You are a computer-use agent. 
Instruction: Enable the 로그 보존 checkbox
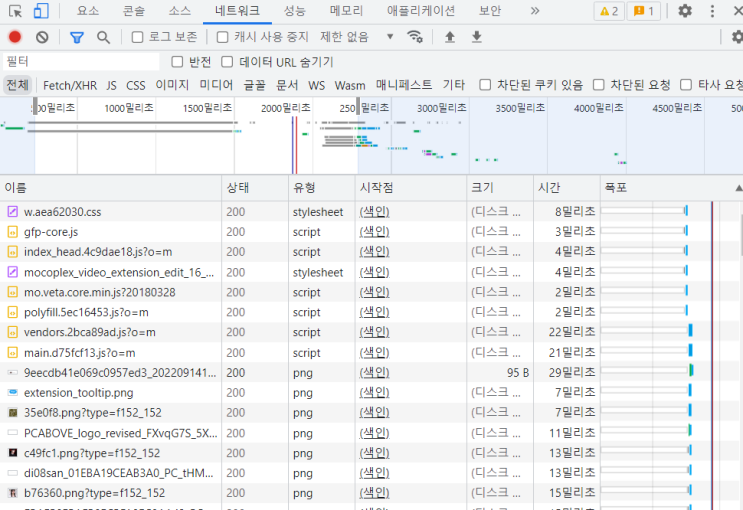[137, 37]
